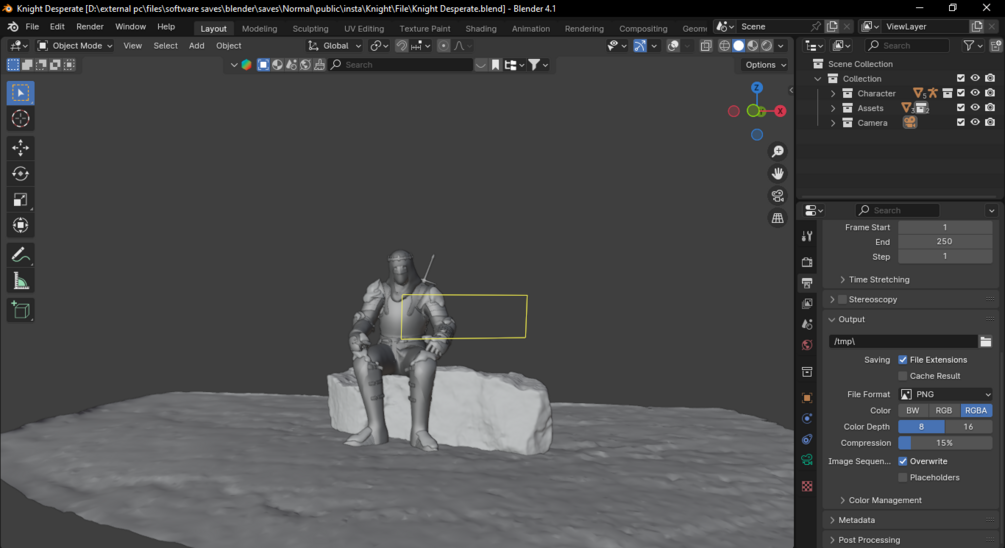Enable the Cache Result checkbox
Screen dimensions: 1005x548
click(x=902, y=376)
